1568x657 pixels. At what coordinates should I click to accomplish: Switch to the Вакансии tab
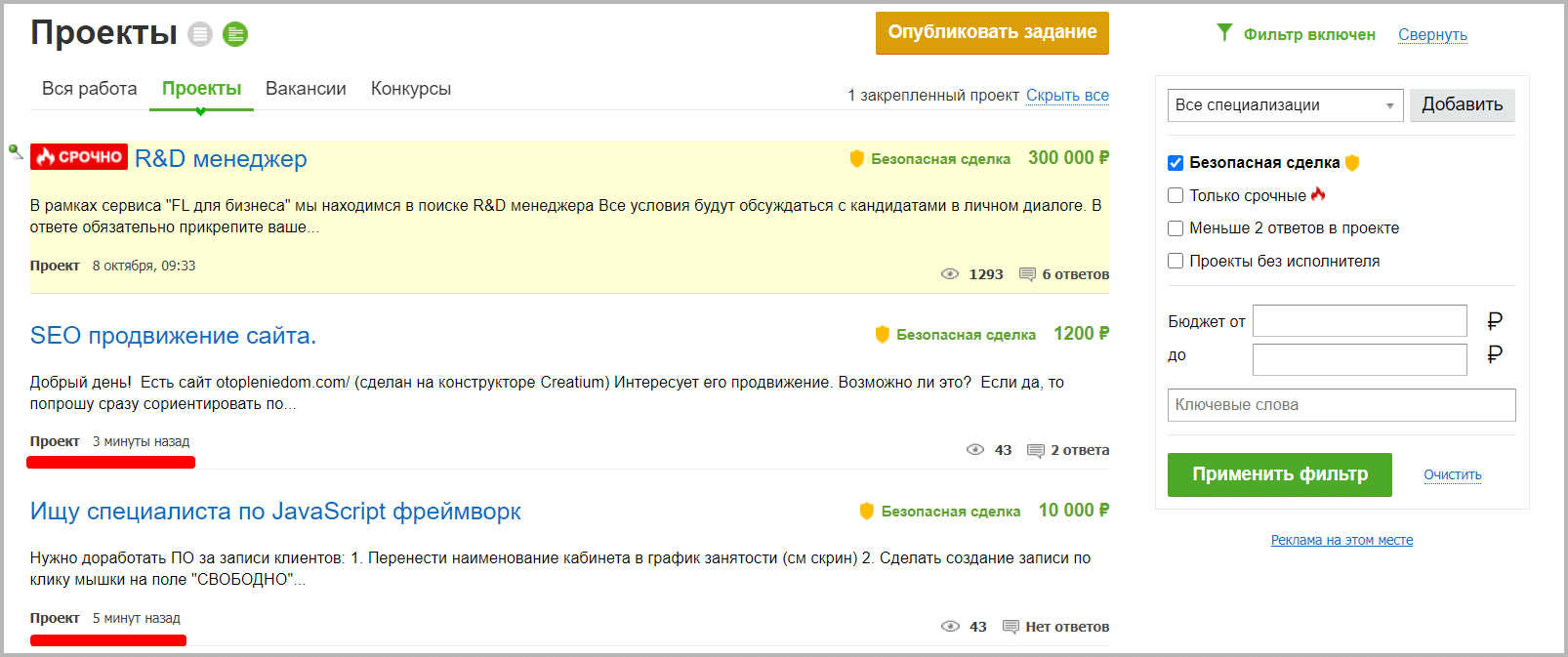click(306, 88)
